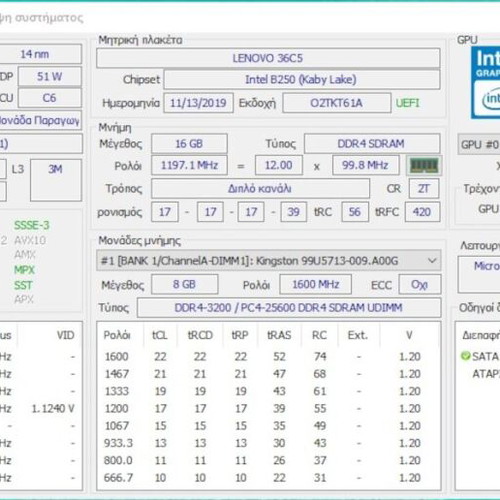Click the 56 tRC timing field
The image size is (500, 500).
tap(355, 212)
